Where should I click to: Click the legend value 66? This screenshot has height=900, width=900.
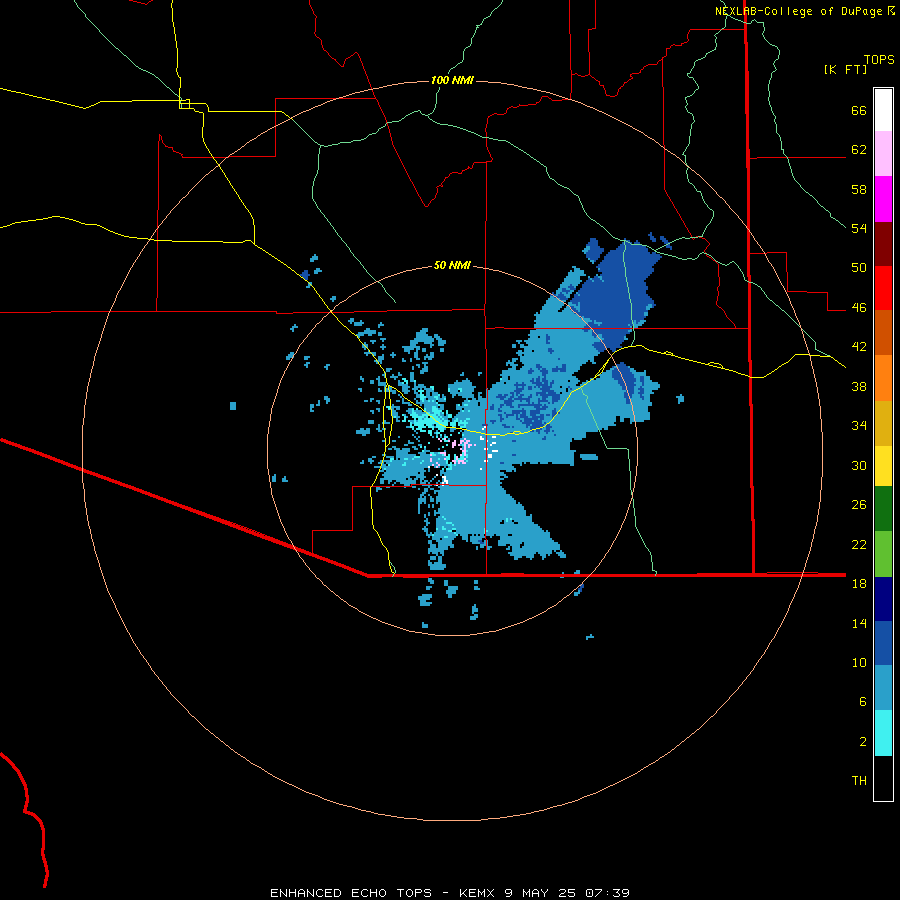coord(859,111)
